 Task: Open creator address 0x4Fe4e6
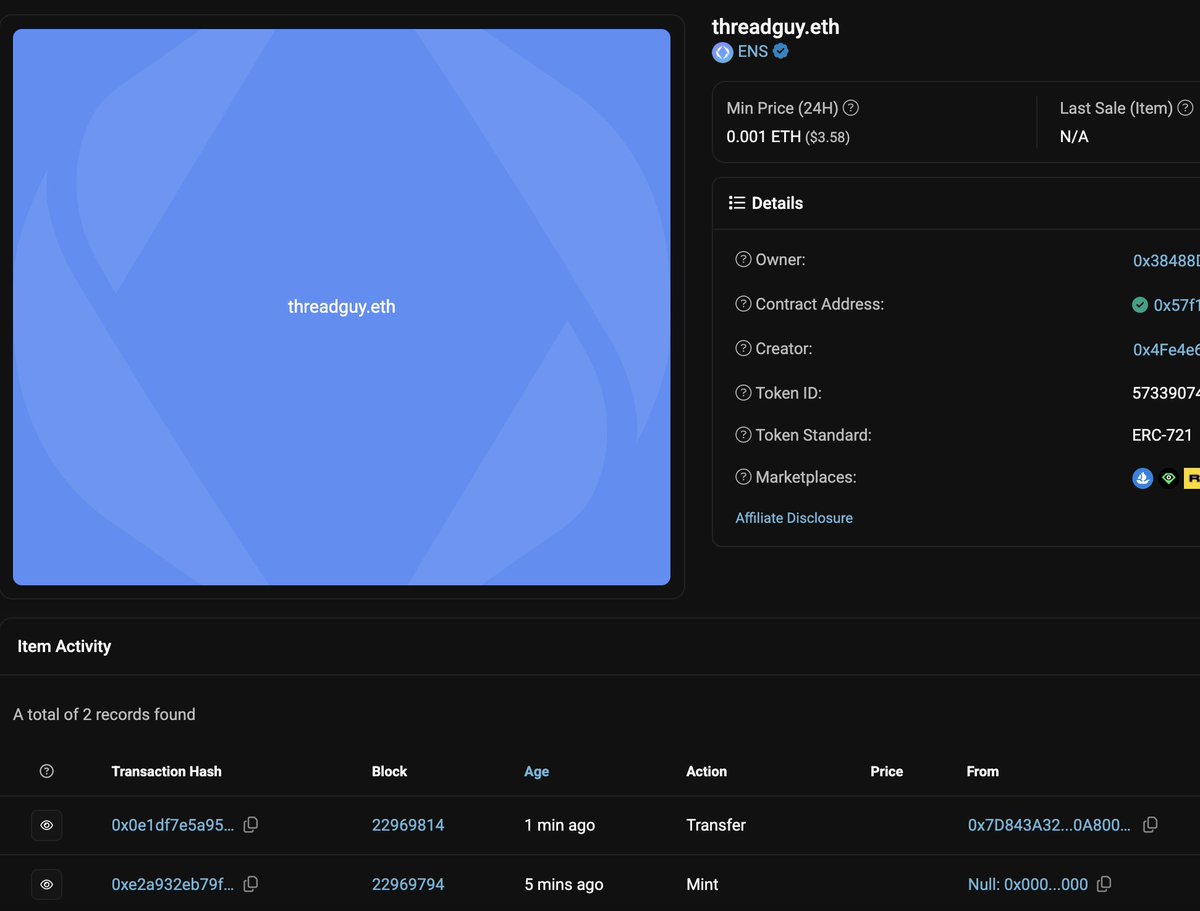coord(1166,349)
